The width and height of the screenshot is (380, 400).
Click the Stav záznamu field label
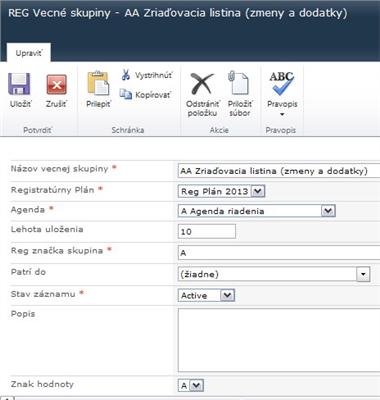click(43, 294)
